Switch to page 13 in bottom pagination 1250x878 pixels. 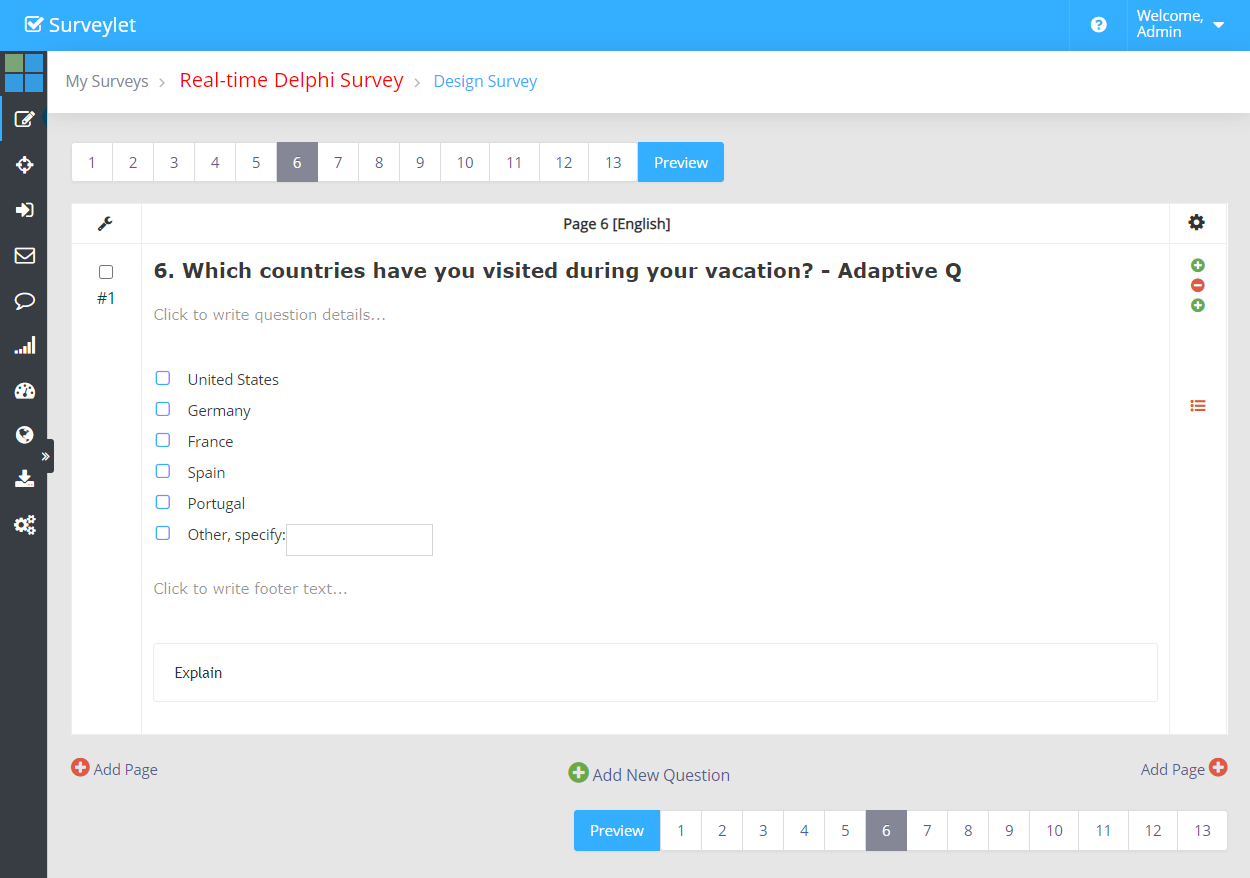pos(1202,830)
